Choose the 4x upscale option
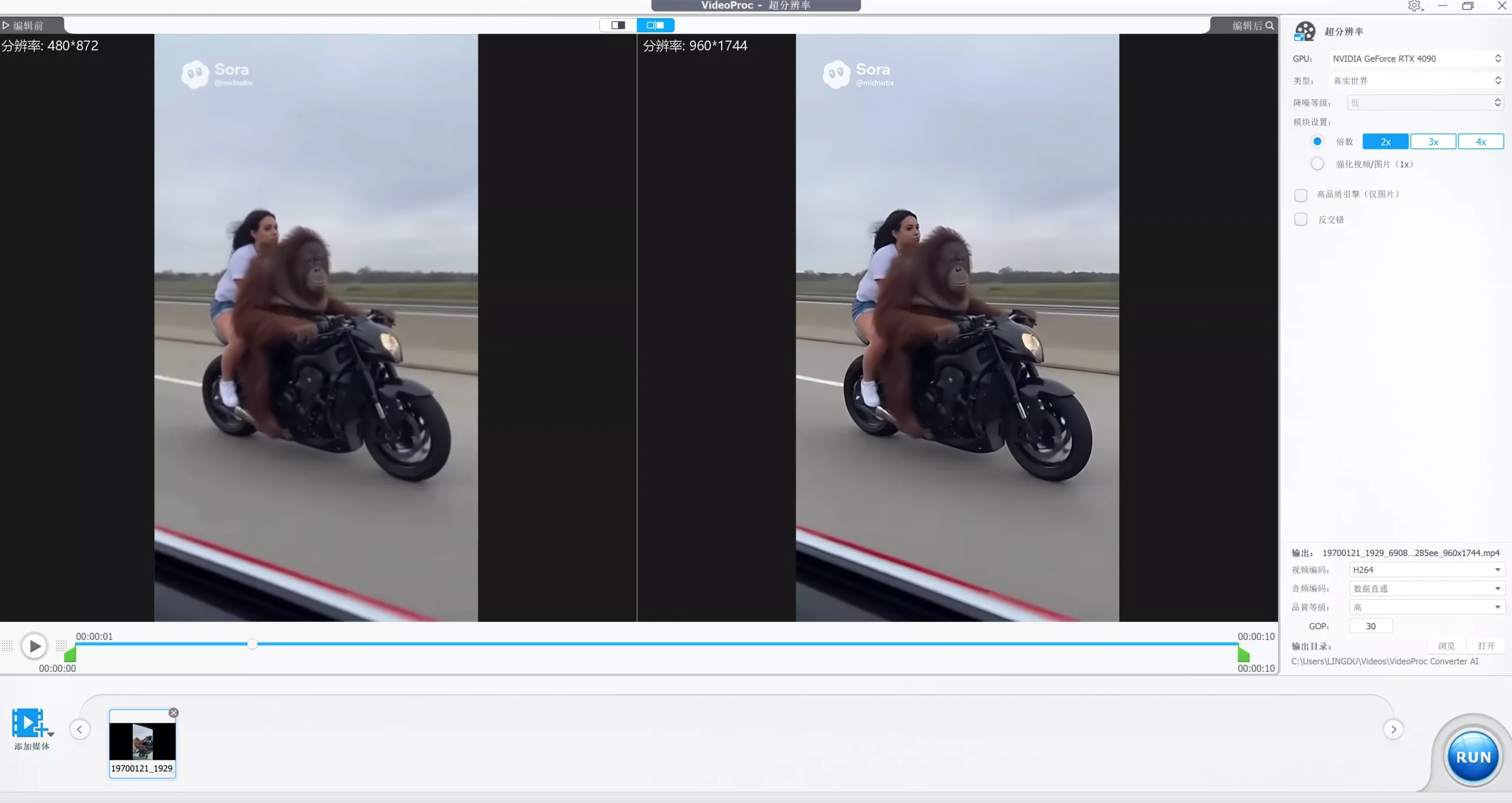Viewport: 1512px width, 803px height. (1480, 142)
